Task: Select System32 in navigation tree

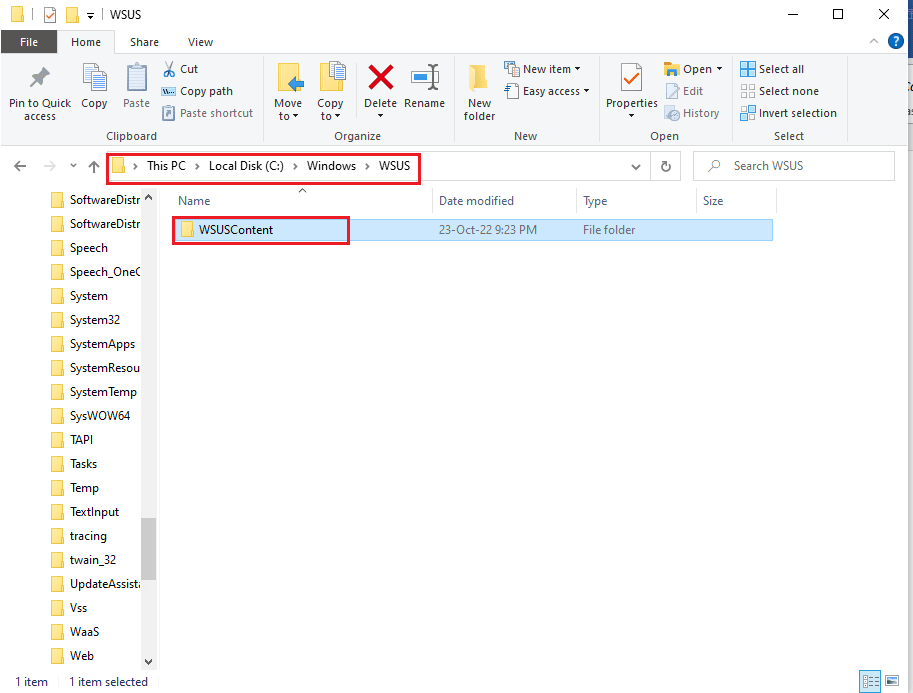Action: (94, 320)
